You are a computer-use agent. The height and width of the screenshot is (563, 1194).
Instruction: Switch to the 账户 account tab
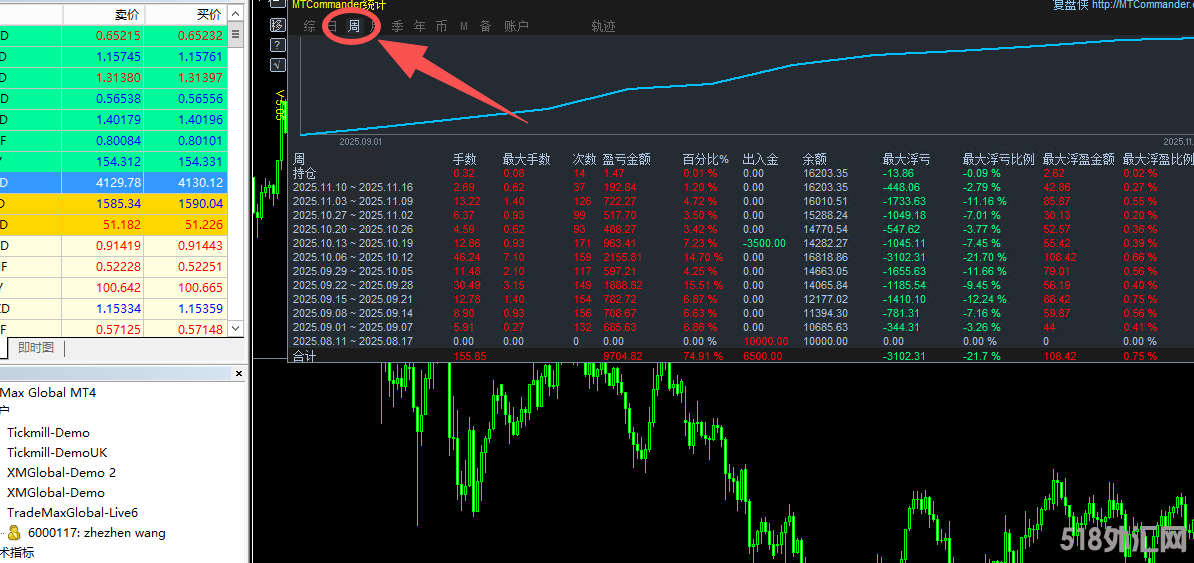516,27
